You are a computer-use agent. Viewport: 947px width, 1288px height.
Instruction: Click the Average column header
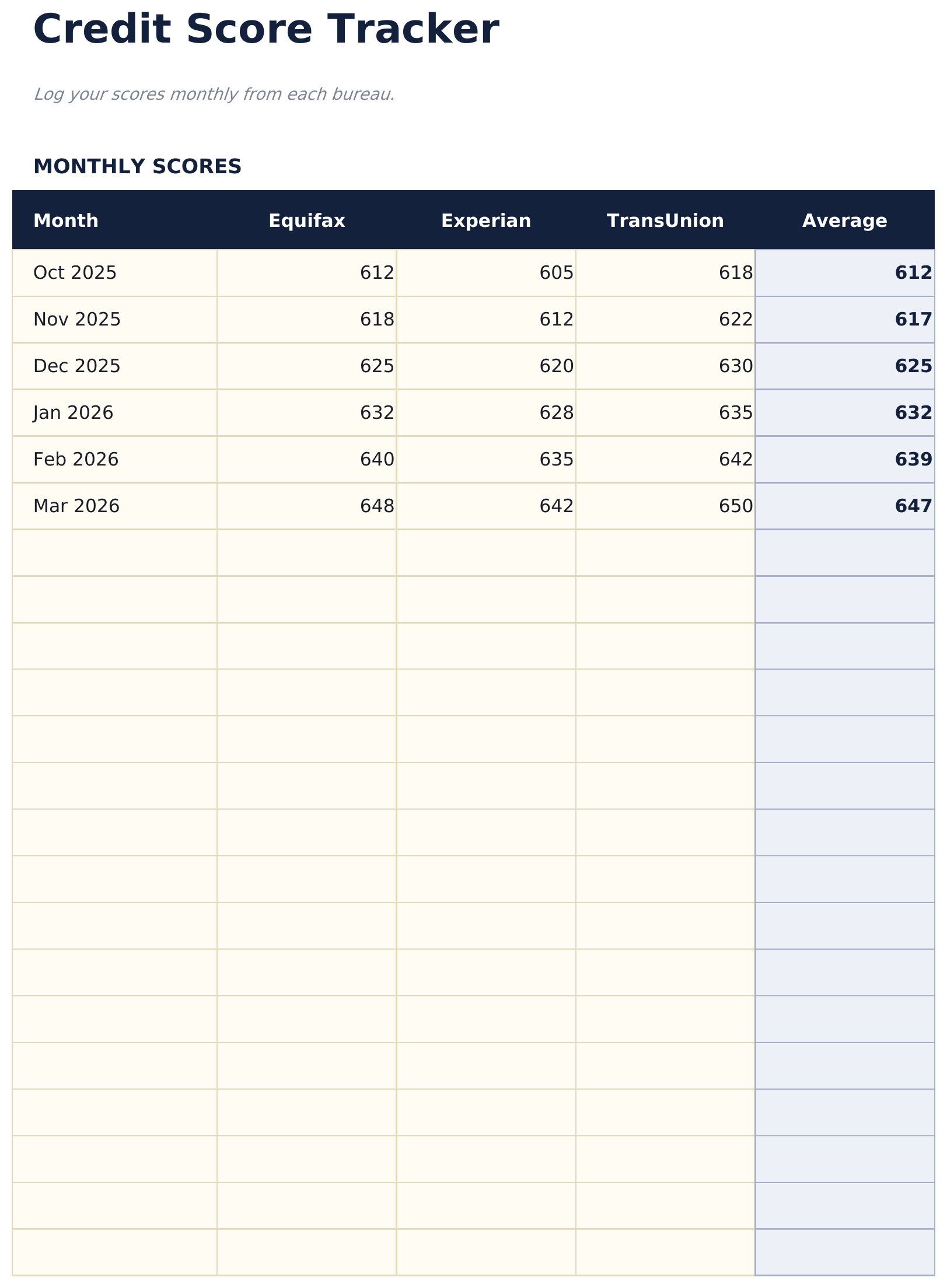844,221
